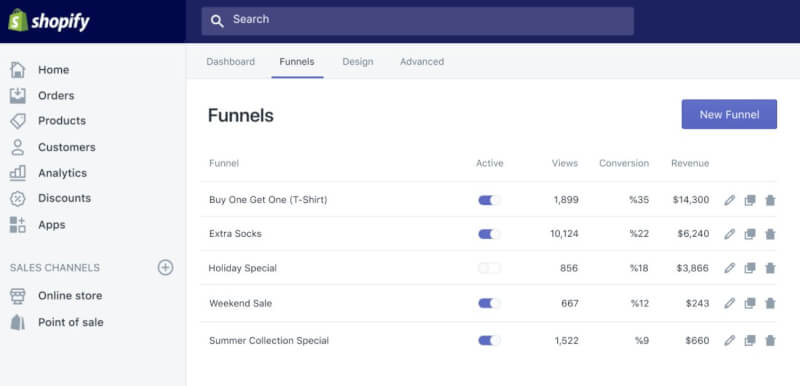Turn off the Weekend Sale toggle

pyautogui.click(x=489, y=303)
